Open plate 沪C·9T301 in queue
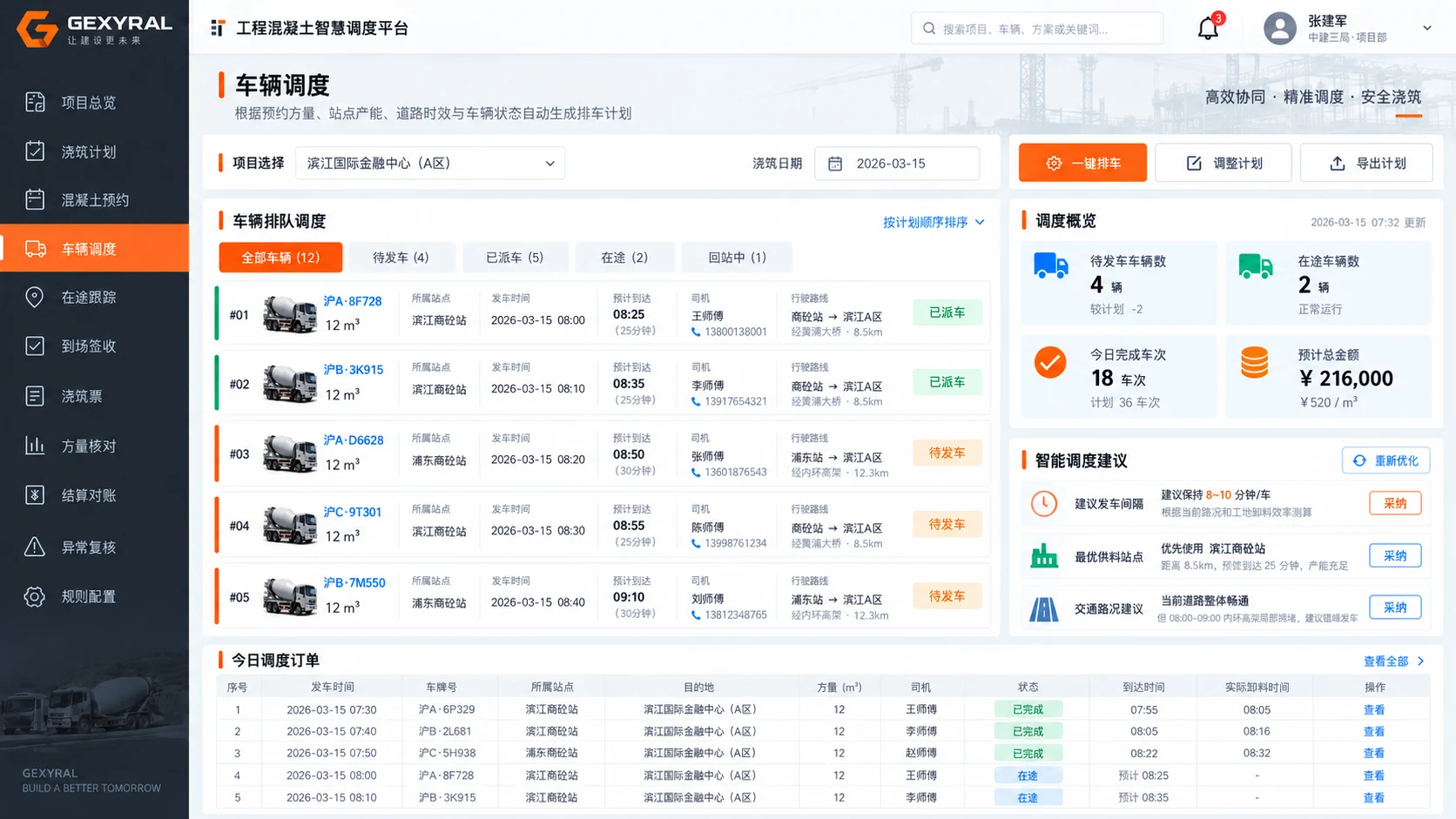Image resolution: width=1456 pixels, height=819 pixels. [353, 512]
